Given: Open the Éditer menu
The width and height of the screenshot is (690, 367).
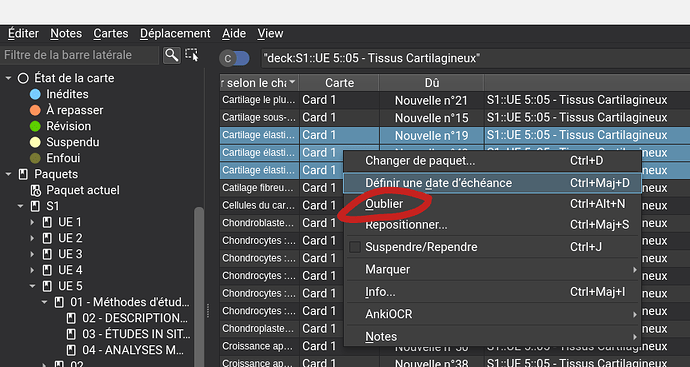Looking at the screenshot, I should (x=23, y=33).
